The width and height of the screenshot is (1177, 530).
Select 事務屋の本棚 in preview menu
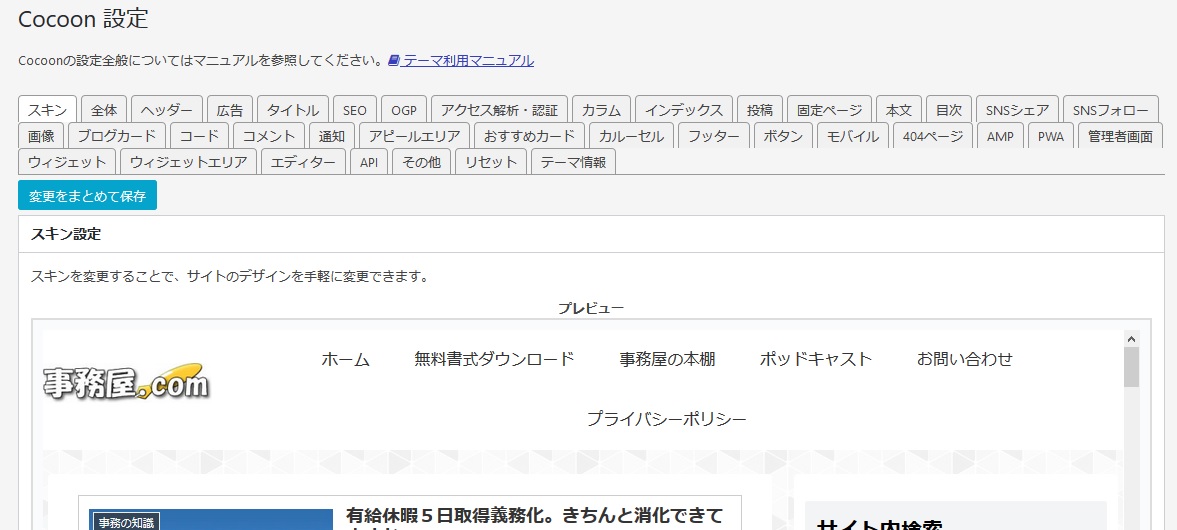tap(667, 359)
